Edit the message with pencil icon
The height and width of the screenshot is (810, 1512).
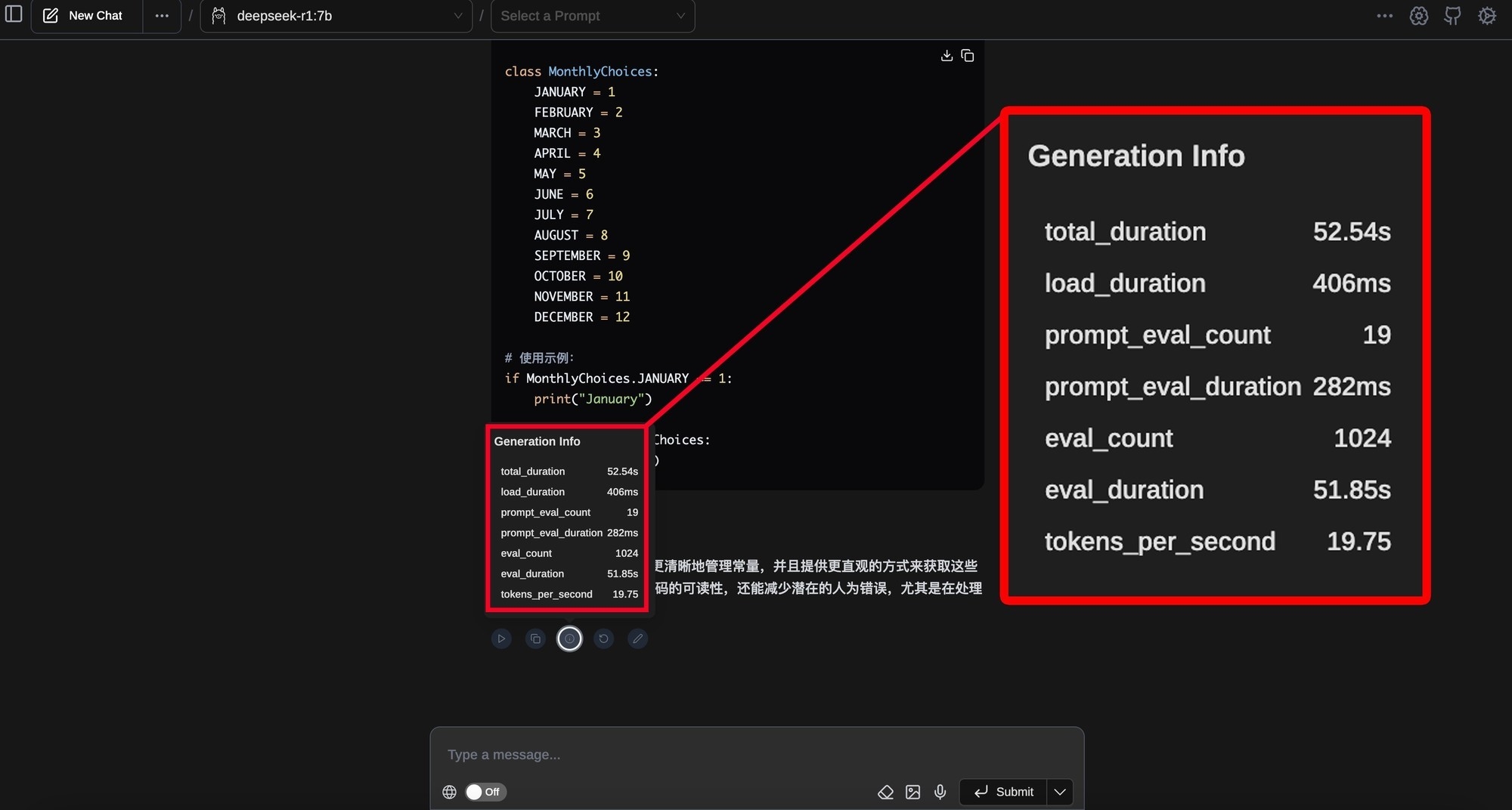[637, 639]
